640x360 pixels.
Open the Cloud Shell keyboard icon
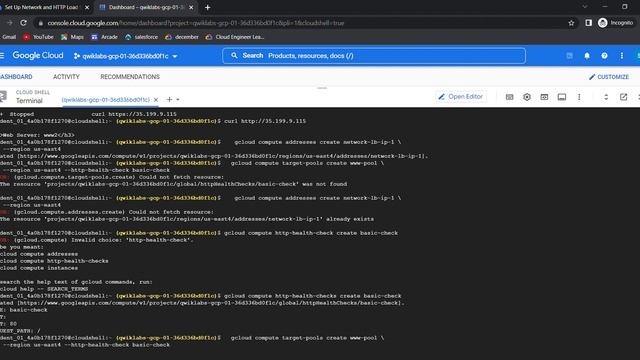509,97
